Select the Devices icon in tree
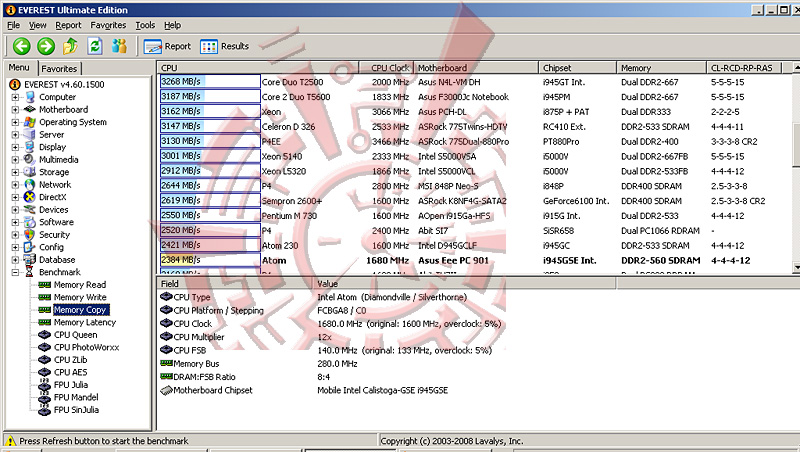The image size is (800, 452). click(30, 210)
